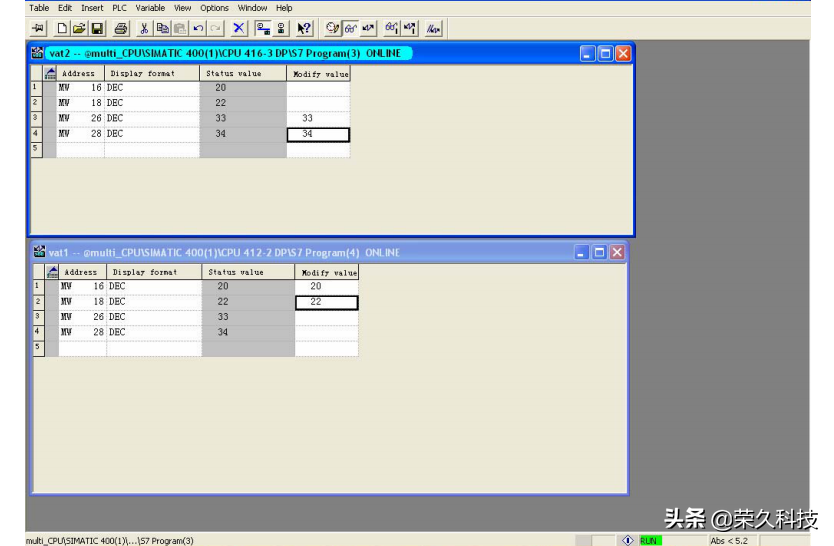Click the pin icon at toolbar start
Screen dimensions: 834x546
pos(39,29)
